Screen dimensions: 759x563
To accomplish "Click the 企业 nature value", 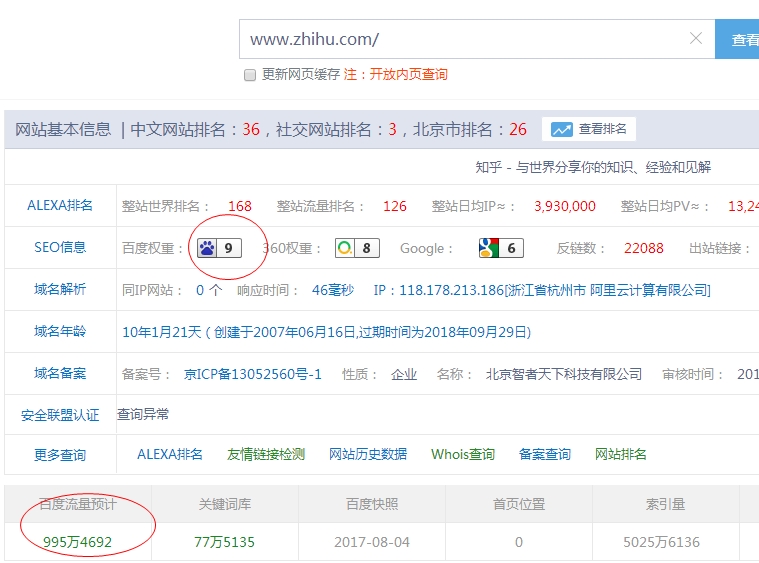I will pyautogui.click(x=404, y=374).
